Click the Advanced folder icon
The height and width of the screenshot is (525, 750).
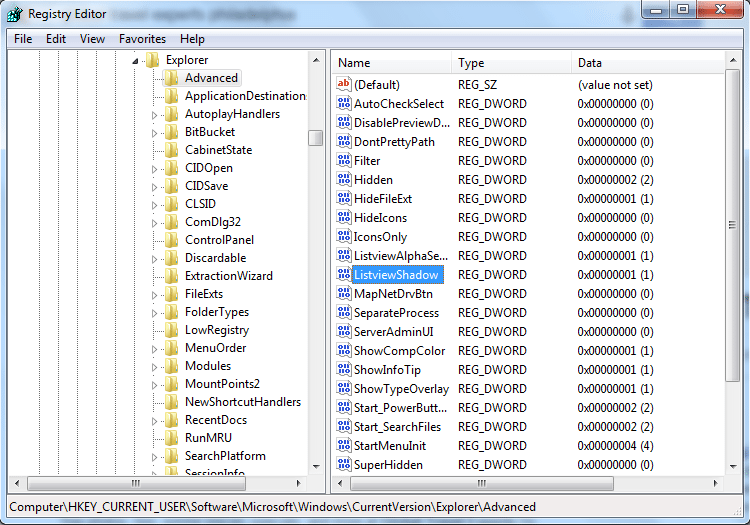172,78
